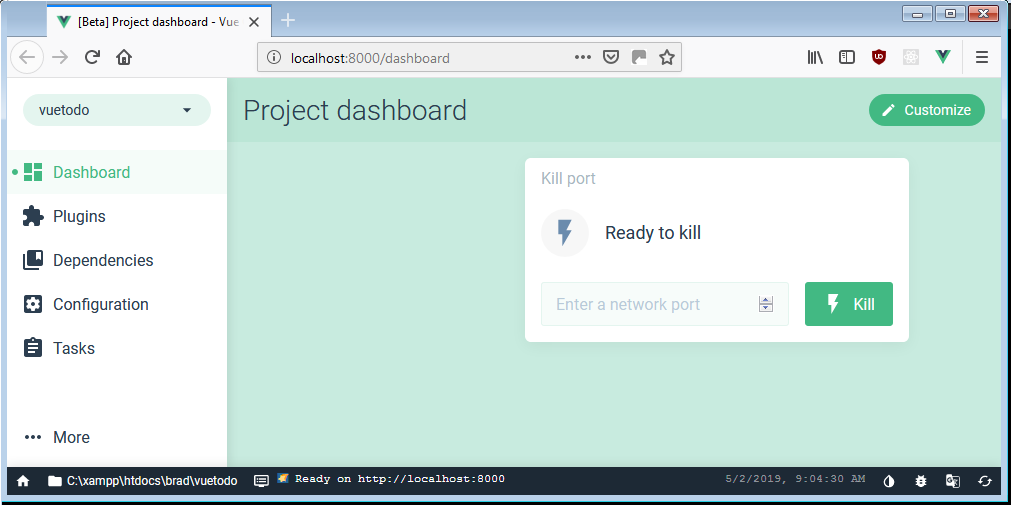This screenshot has height=505, width=1011.
Task: Click the container icon beside the bookmark star
Action: point(639,57)
